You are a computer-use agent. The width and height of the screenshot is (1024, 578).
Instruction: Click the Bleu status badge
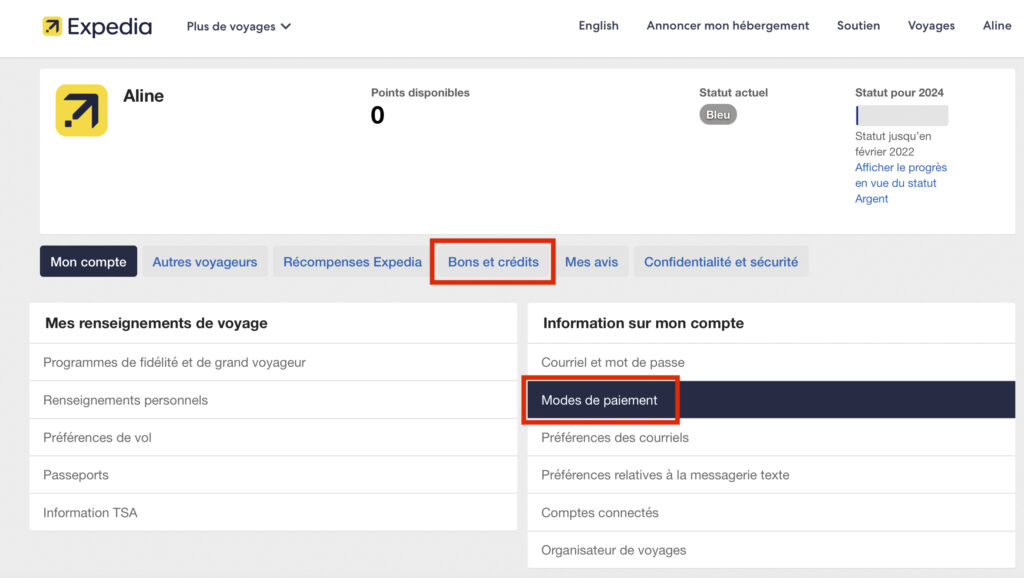718,115
